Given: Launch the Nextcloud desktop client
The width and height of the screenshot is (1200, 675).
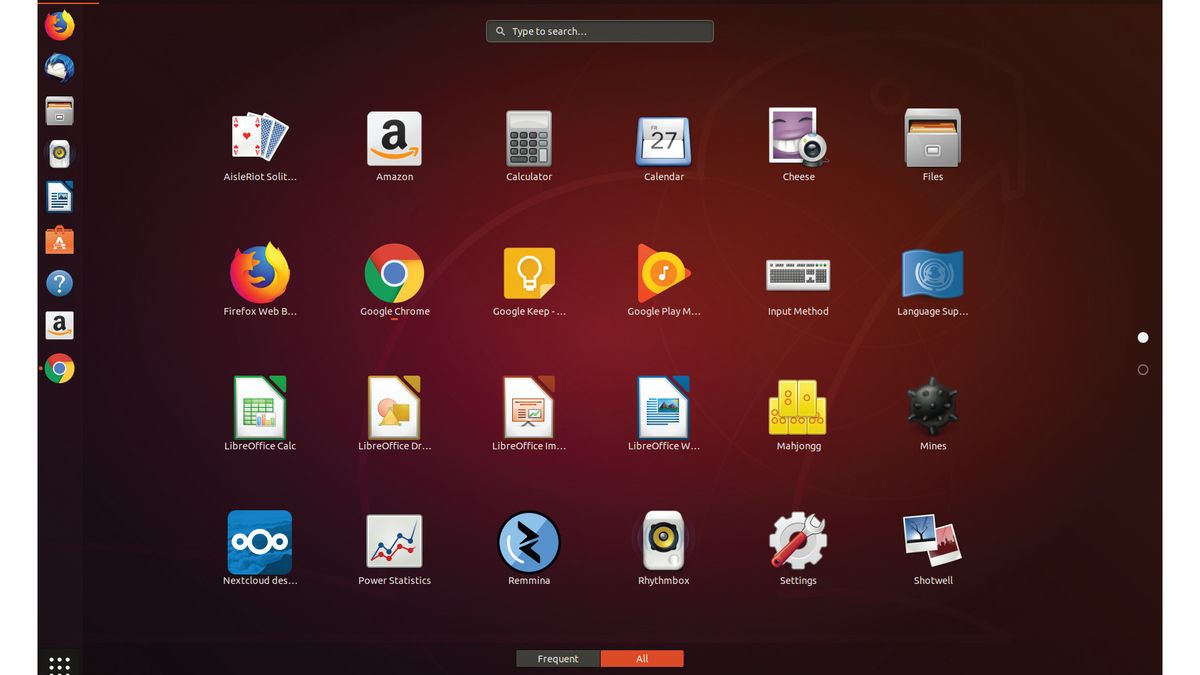Looking at the screenshot, I should click(260, 542).
